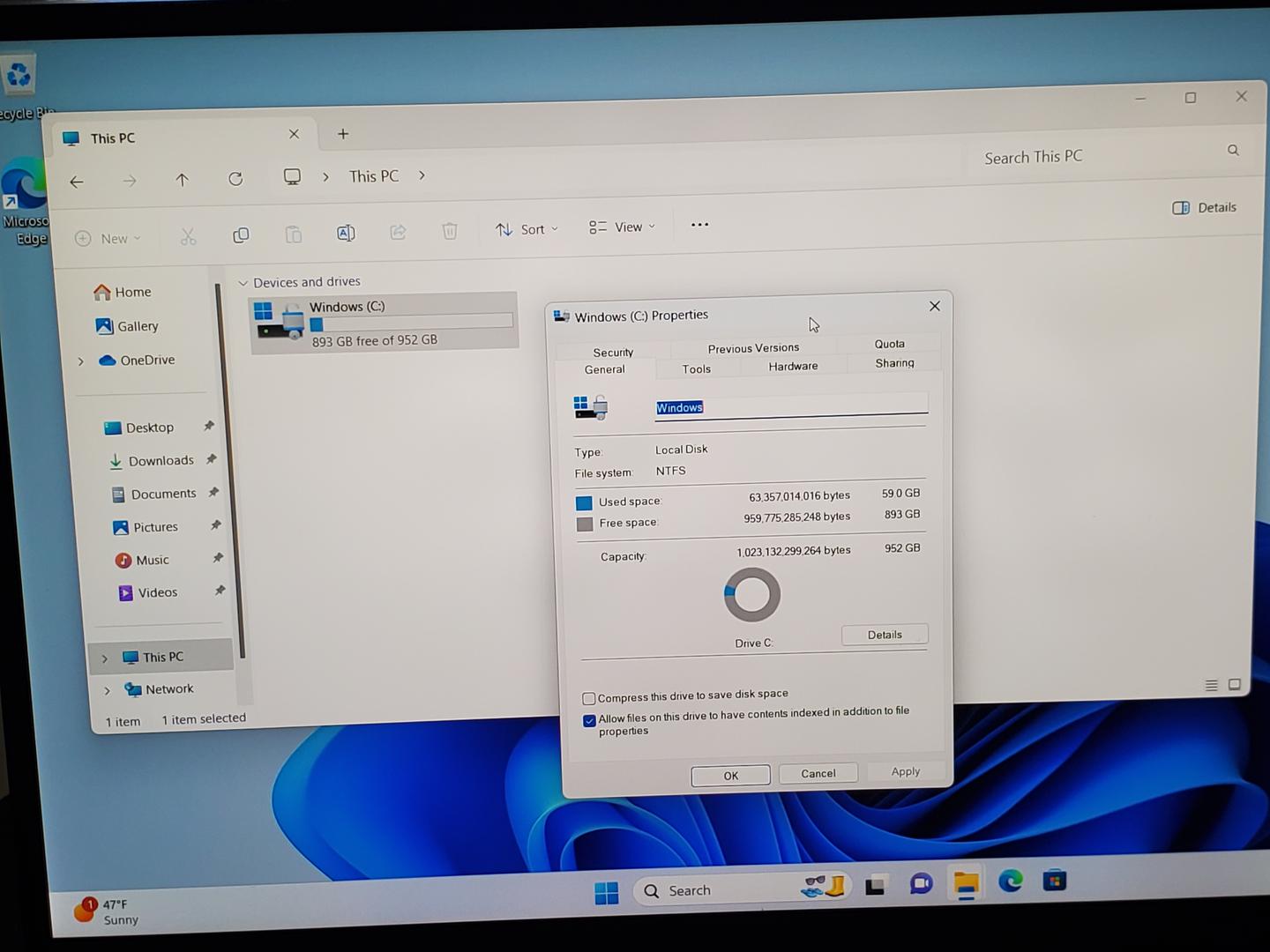Viewport: 1270px width, 952px height.
Task: Toggle Compress this drive checkbox
Action: pos(589,699)
